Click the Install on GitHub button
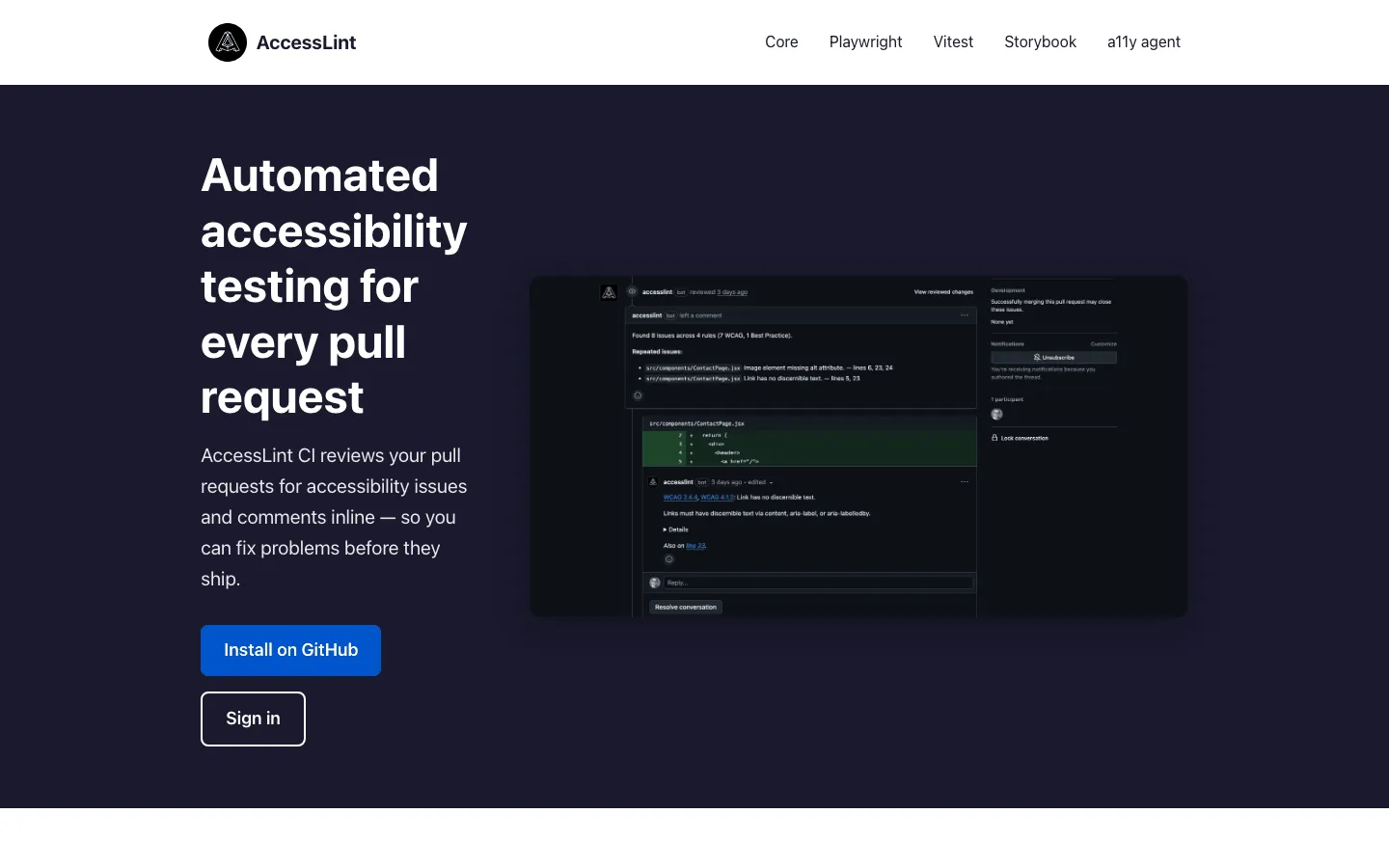1389x868 pixels. (290, 650)
